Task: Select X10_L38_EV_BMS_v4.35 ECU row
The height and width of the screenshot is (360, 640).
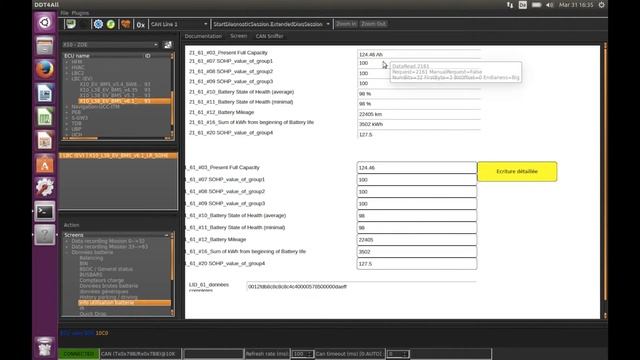Action: click(x=115, y=90)
